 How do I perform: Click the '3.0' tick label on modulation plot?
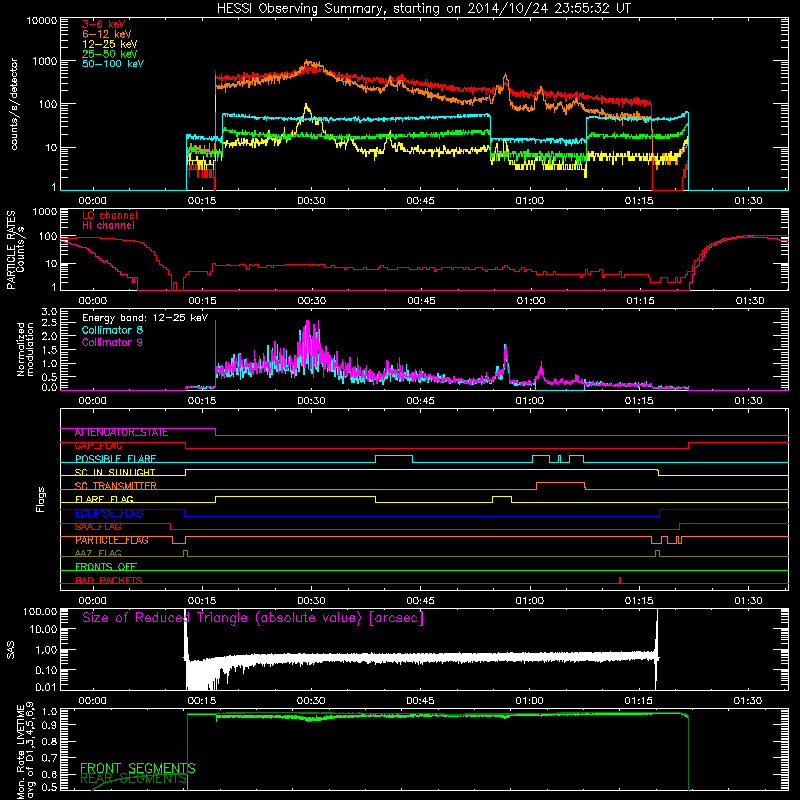(x=49, y=312)
